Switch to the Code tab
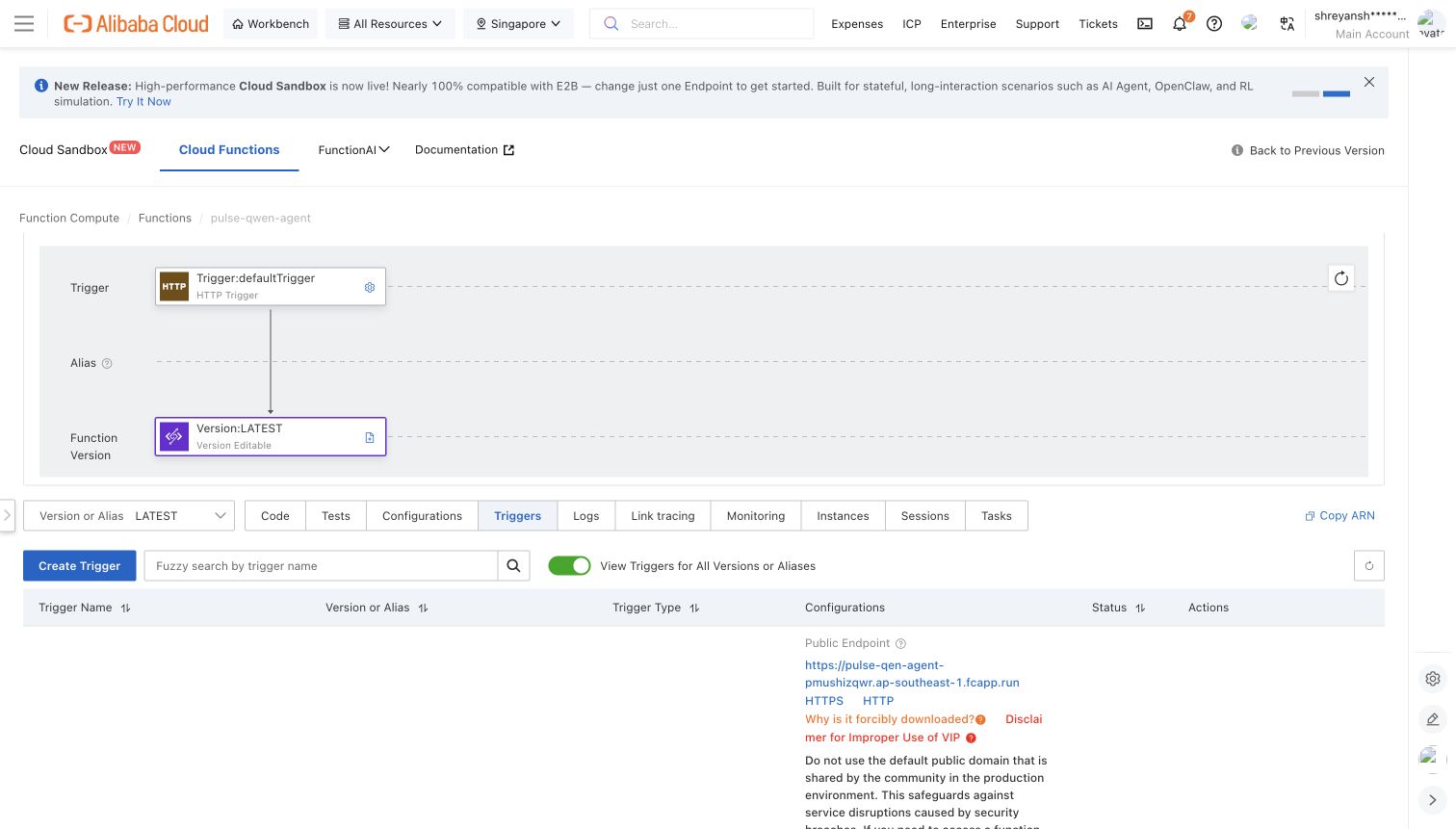This screenshot has height=829, width=1456. pos(274,516)
